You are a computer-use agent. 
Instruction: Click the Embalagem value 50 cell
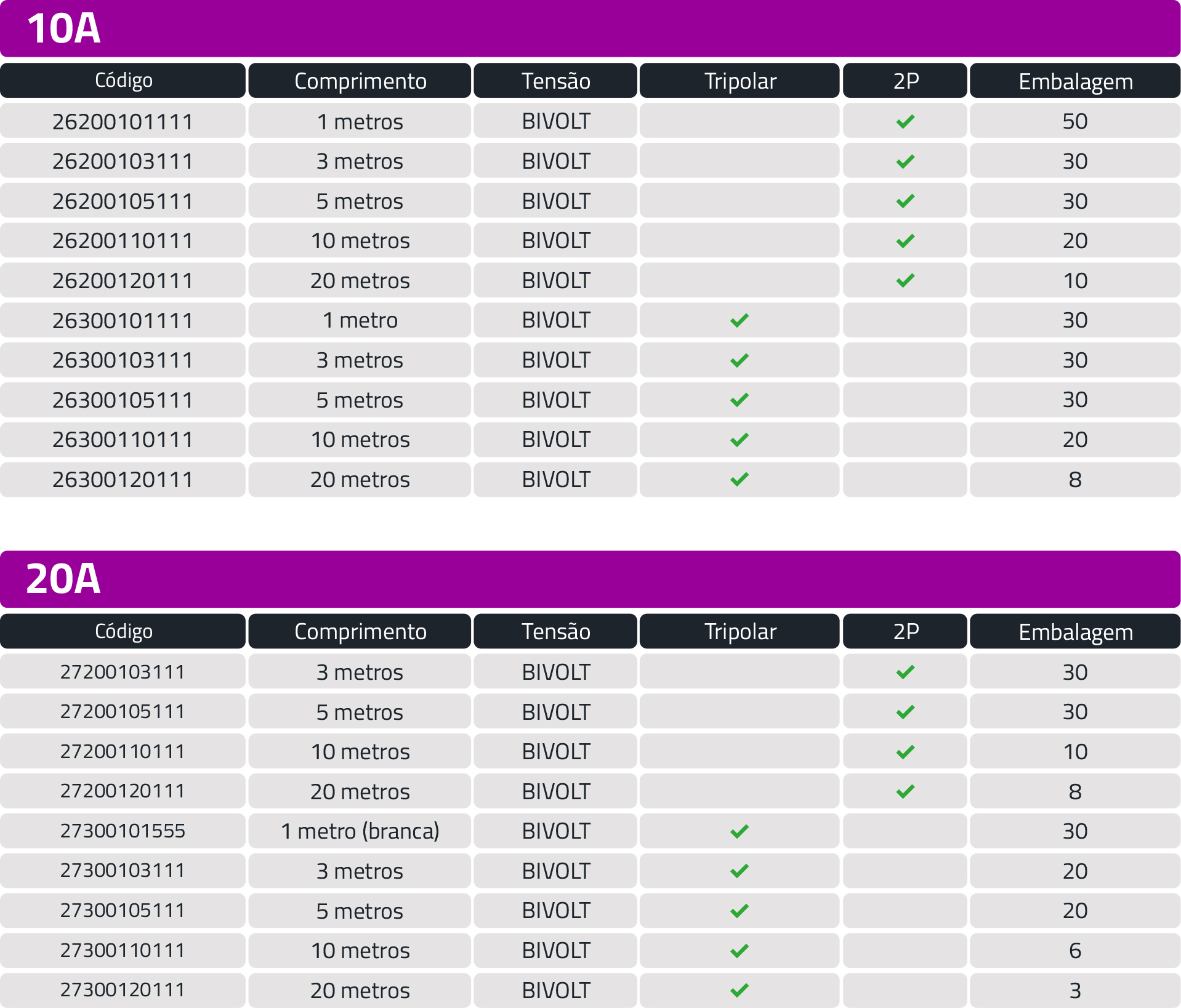pos(1075,121)
